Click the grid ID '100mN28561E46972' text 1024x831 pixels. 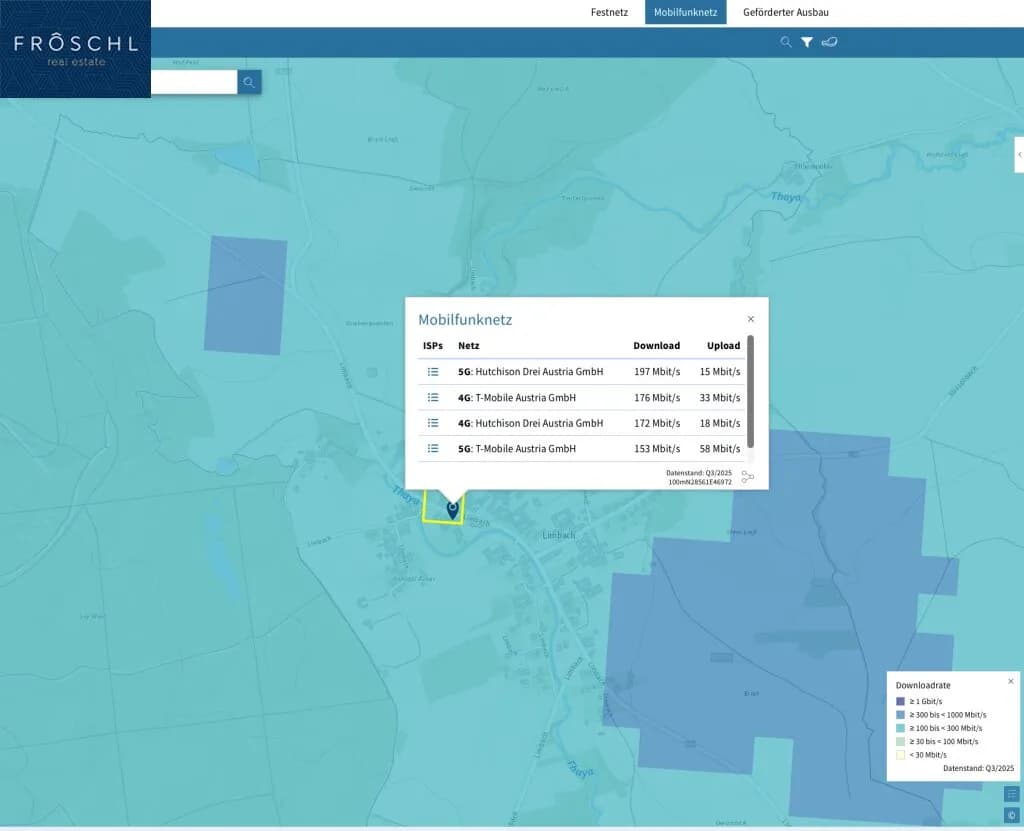(700, 482)
